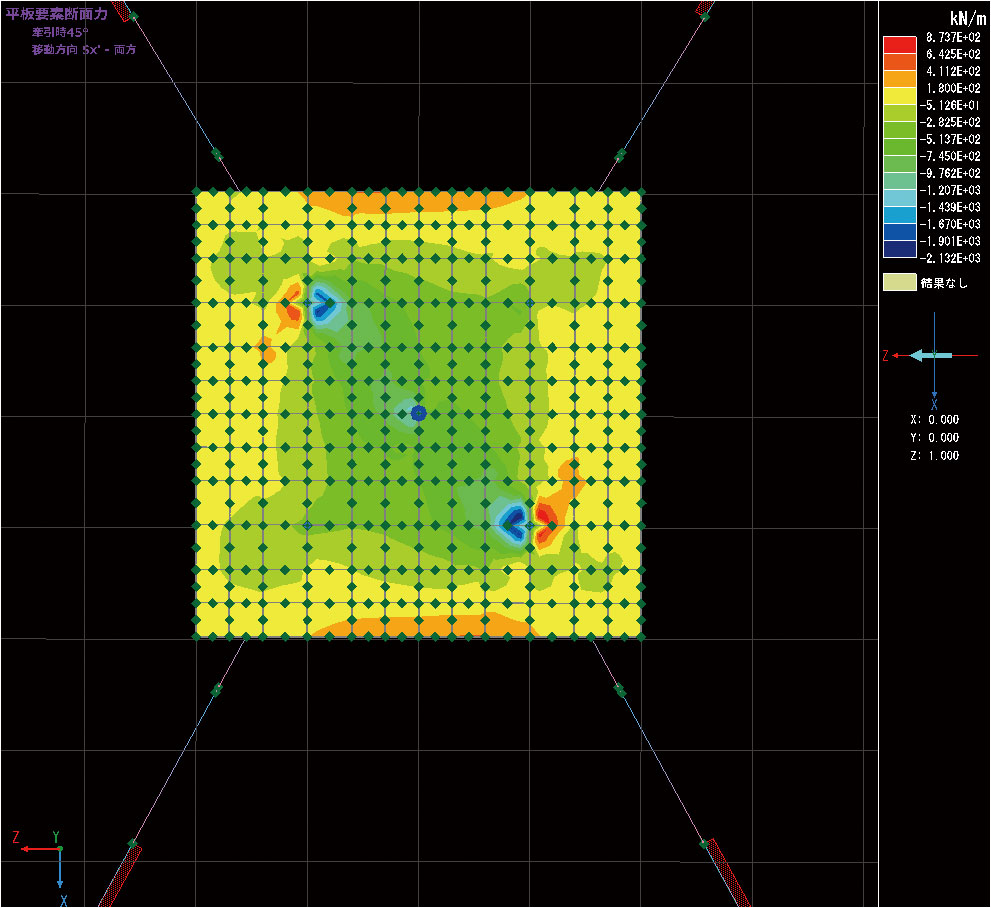Click the legend value -1.670E+03
The width and height of the screenshot is (991, 908).
click(950, 224)
